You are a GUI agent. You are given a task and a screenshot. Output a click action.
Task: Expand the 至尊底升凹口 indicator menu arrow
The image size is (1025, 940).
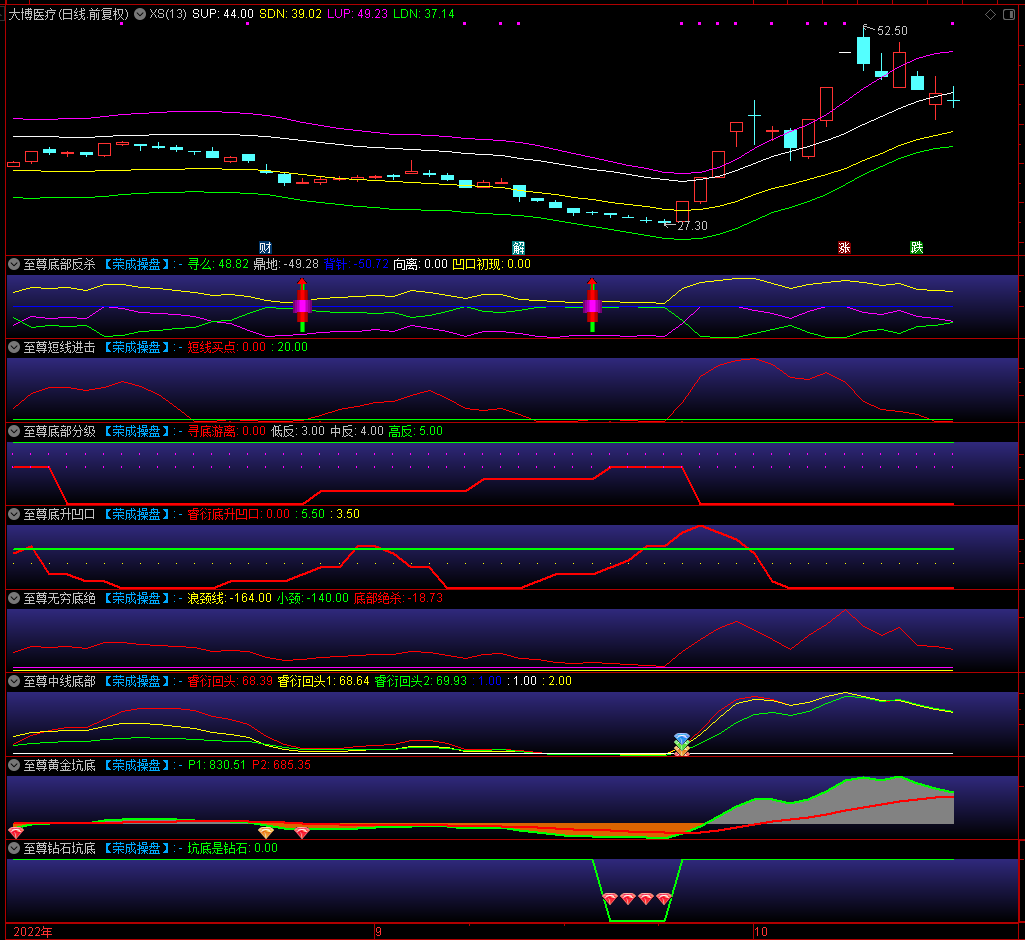[x=14, y=514]
